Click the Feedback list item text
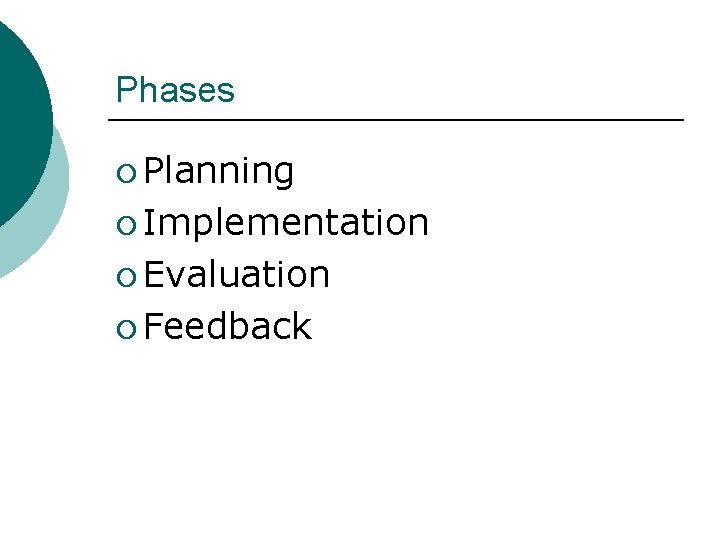 228,327
